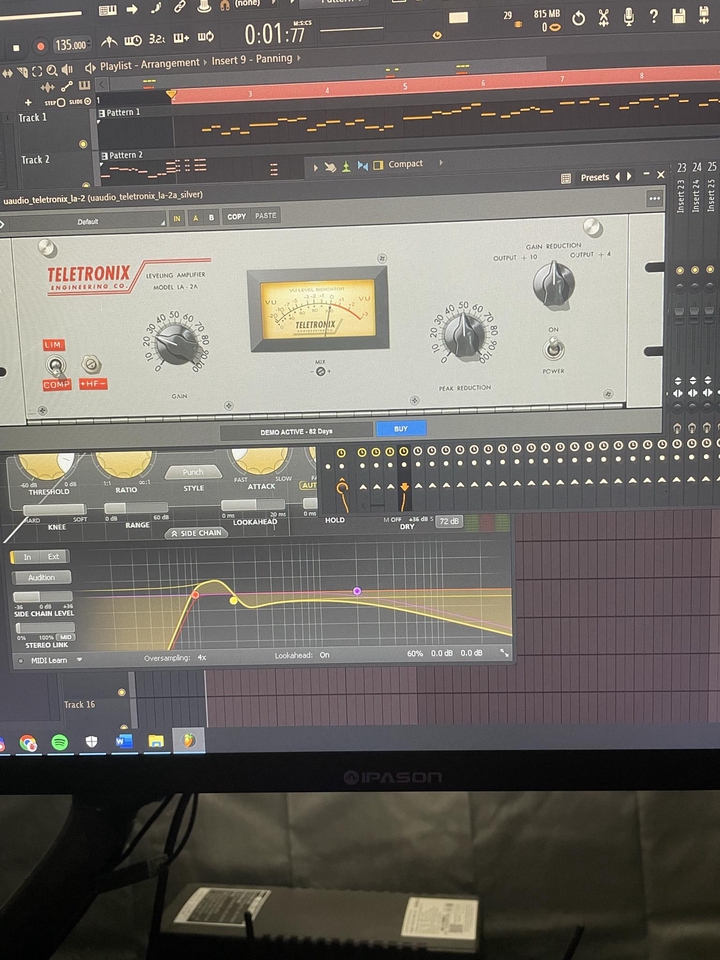Image resolution: width=720 pixels, height=960 pixels.
Task: Click the blue BUY button
Action: click(401, 429)
